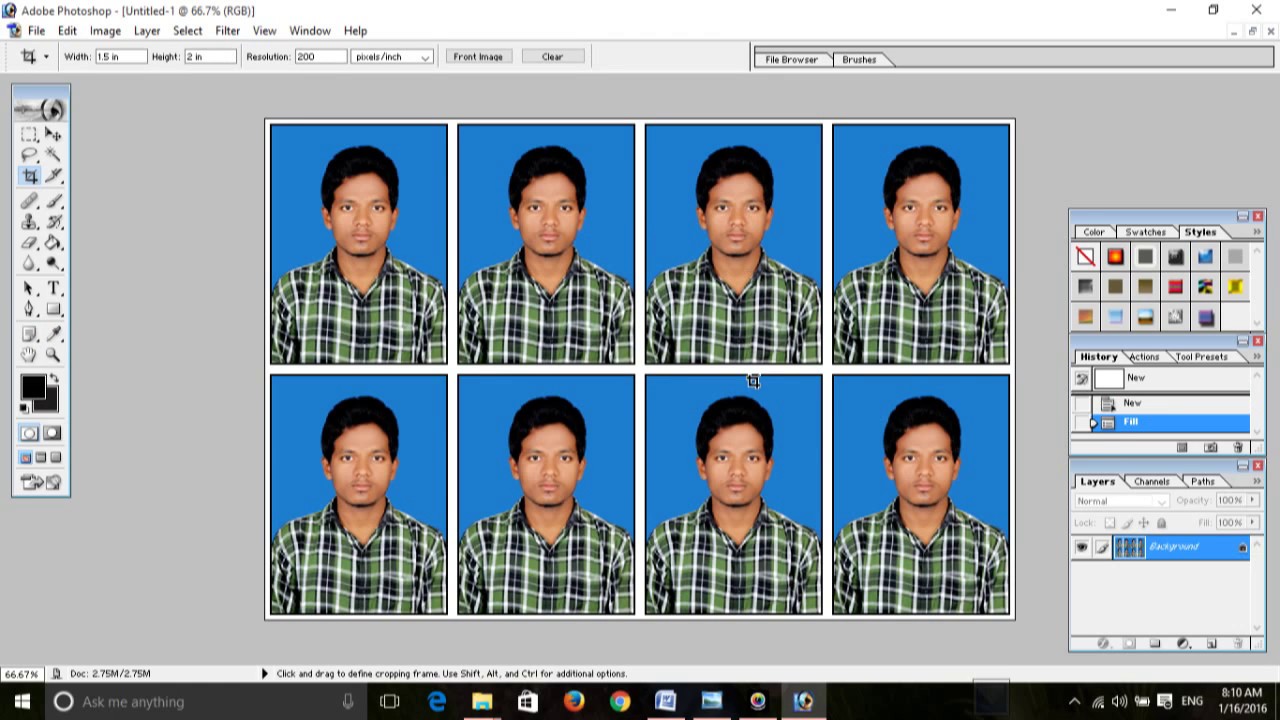Apply the red-orange glow style swatch
Viewport: 1280px width, 720px height.
[1115, 258]
